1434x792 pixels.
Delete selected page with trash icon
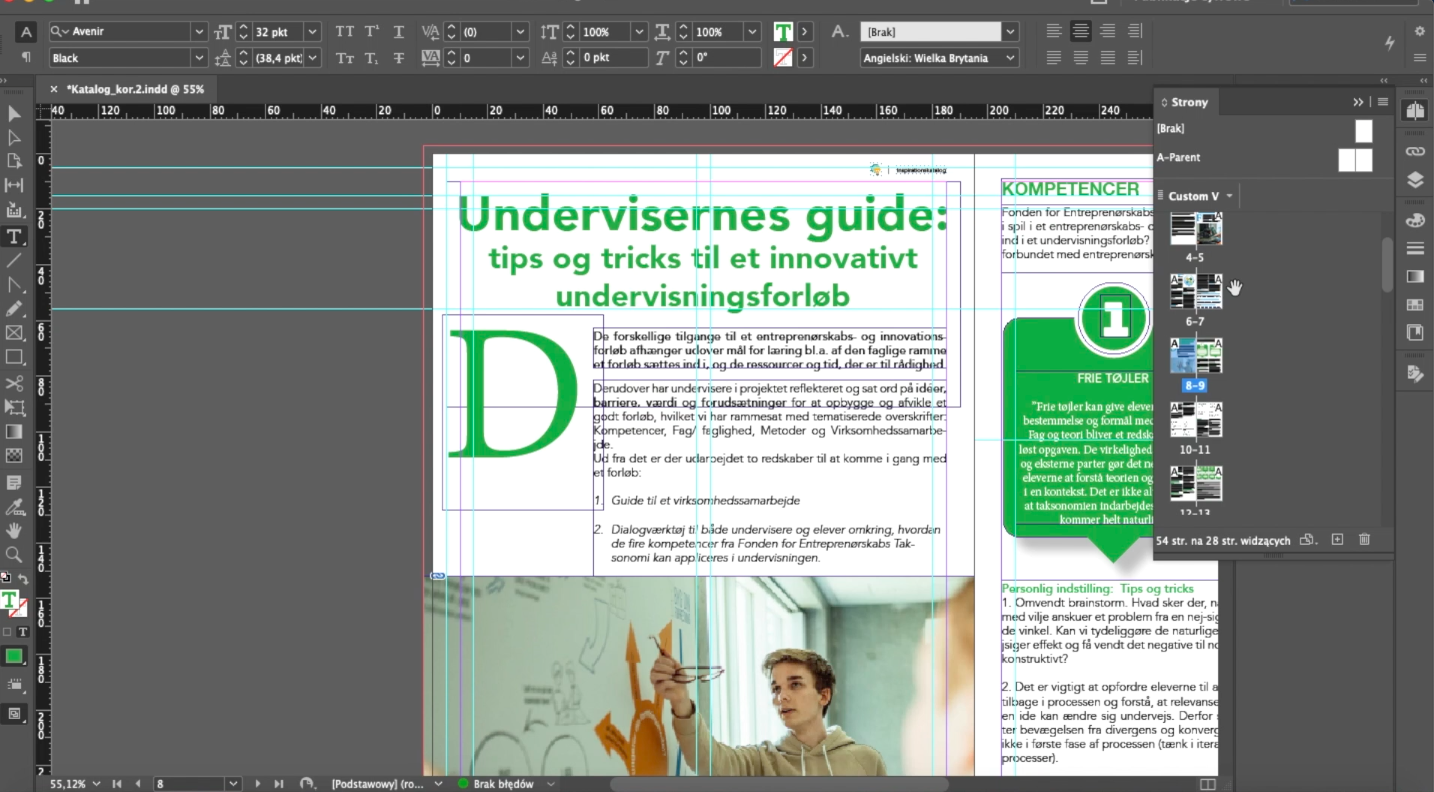pos(1364,540)
